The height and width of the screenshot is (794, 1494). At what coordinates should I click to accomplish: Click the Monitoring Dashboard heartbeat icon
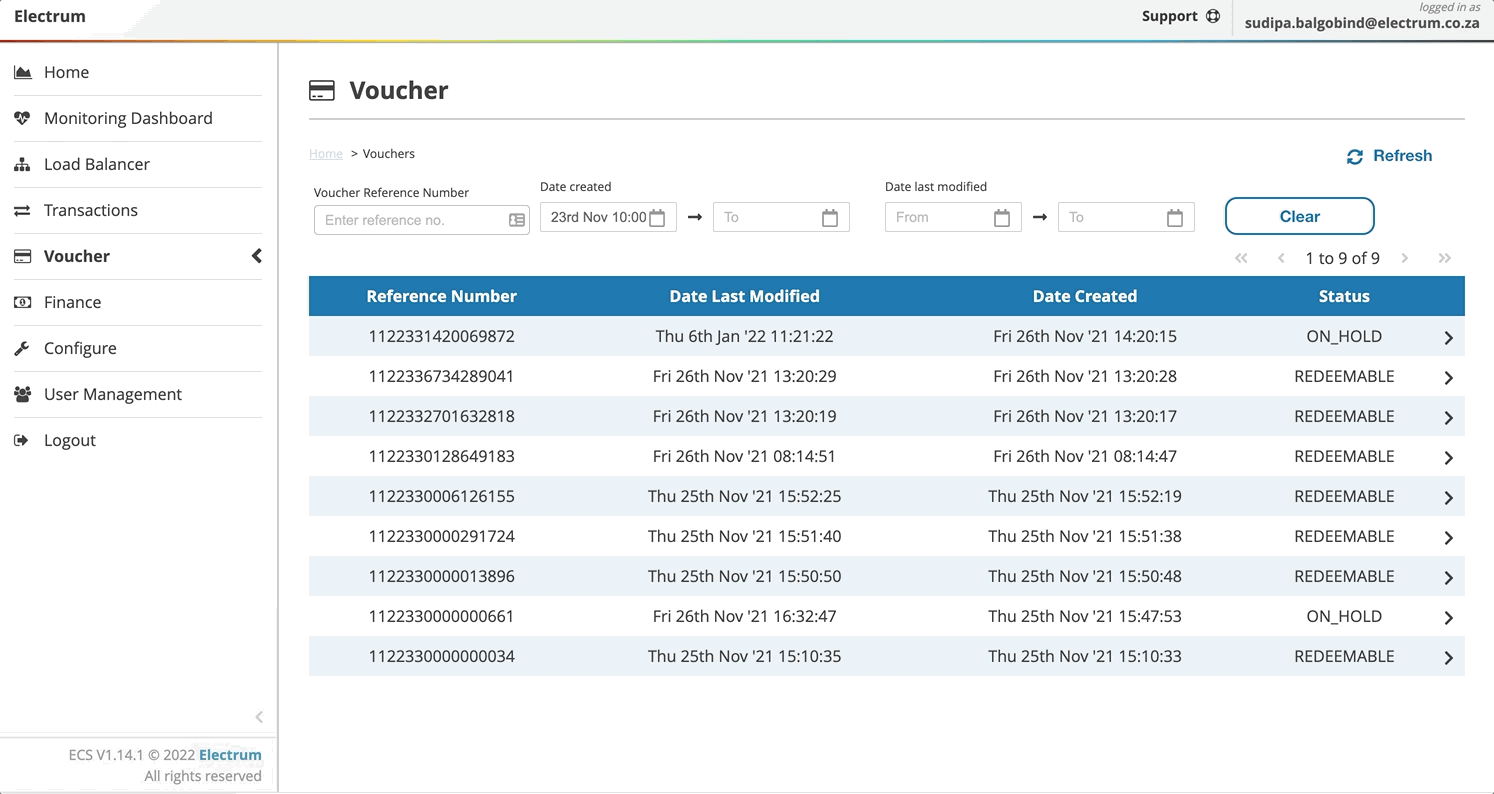[x=22, y=118]
